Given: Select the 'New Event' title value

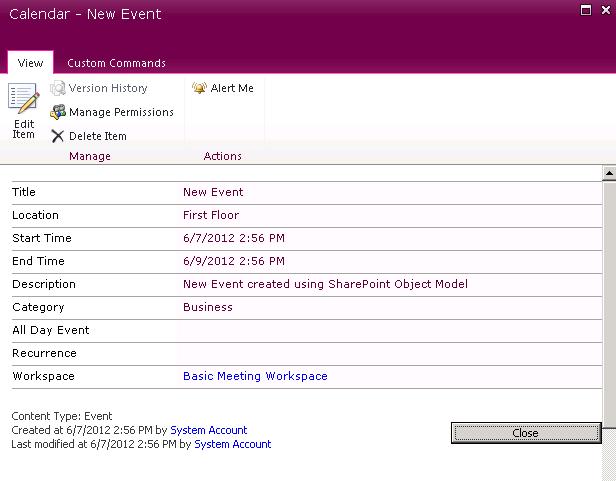Looking at the screenshot, I should (213, 192).
